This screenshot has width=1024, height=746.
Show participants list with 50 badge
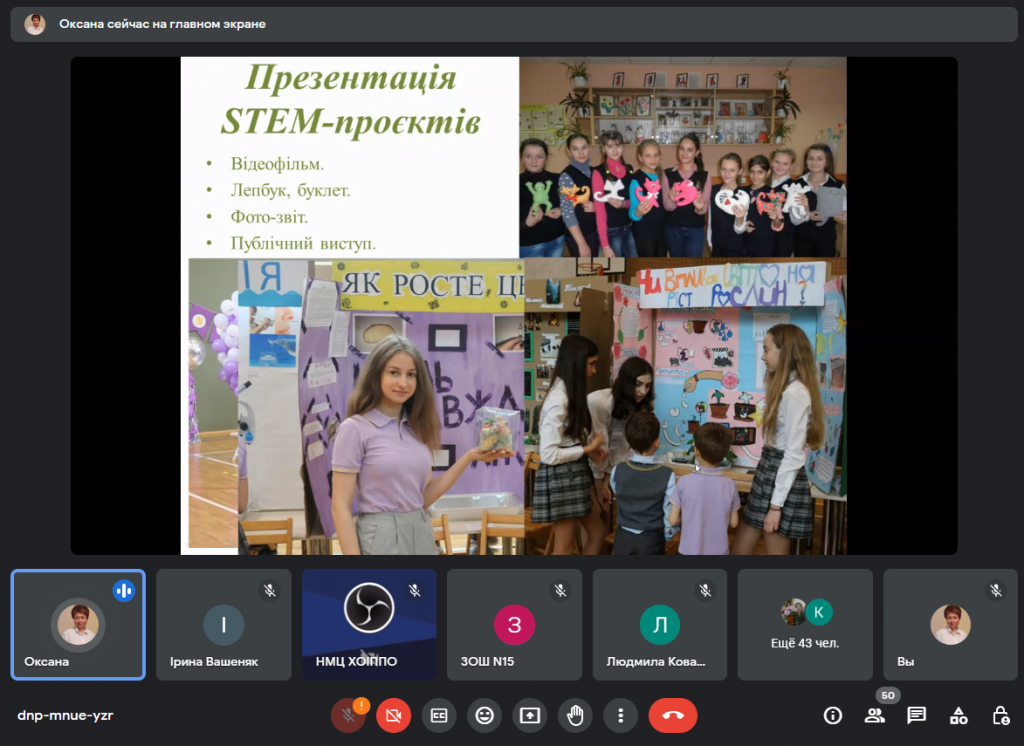coord(875,716)
